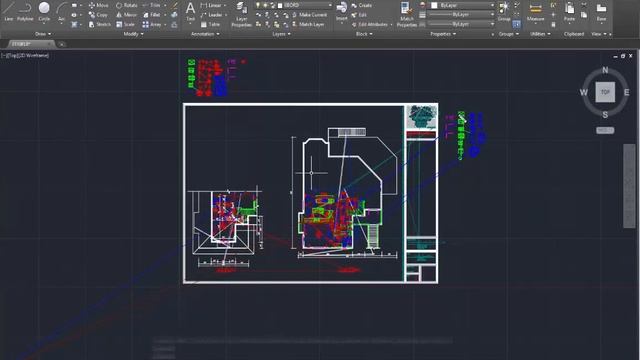Viewport: 640px width, 360px height.
Task: Expand the Utilities panel
Action: click(540, 34)
